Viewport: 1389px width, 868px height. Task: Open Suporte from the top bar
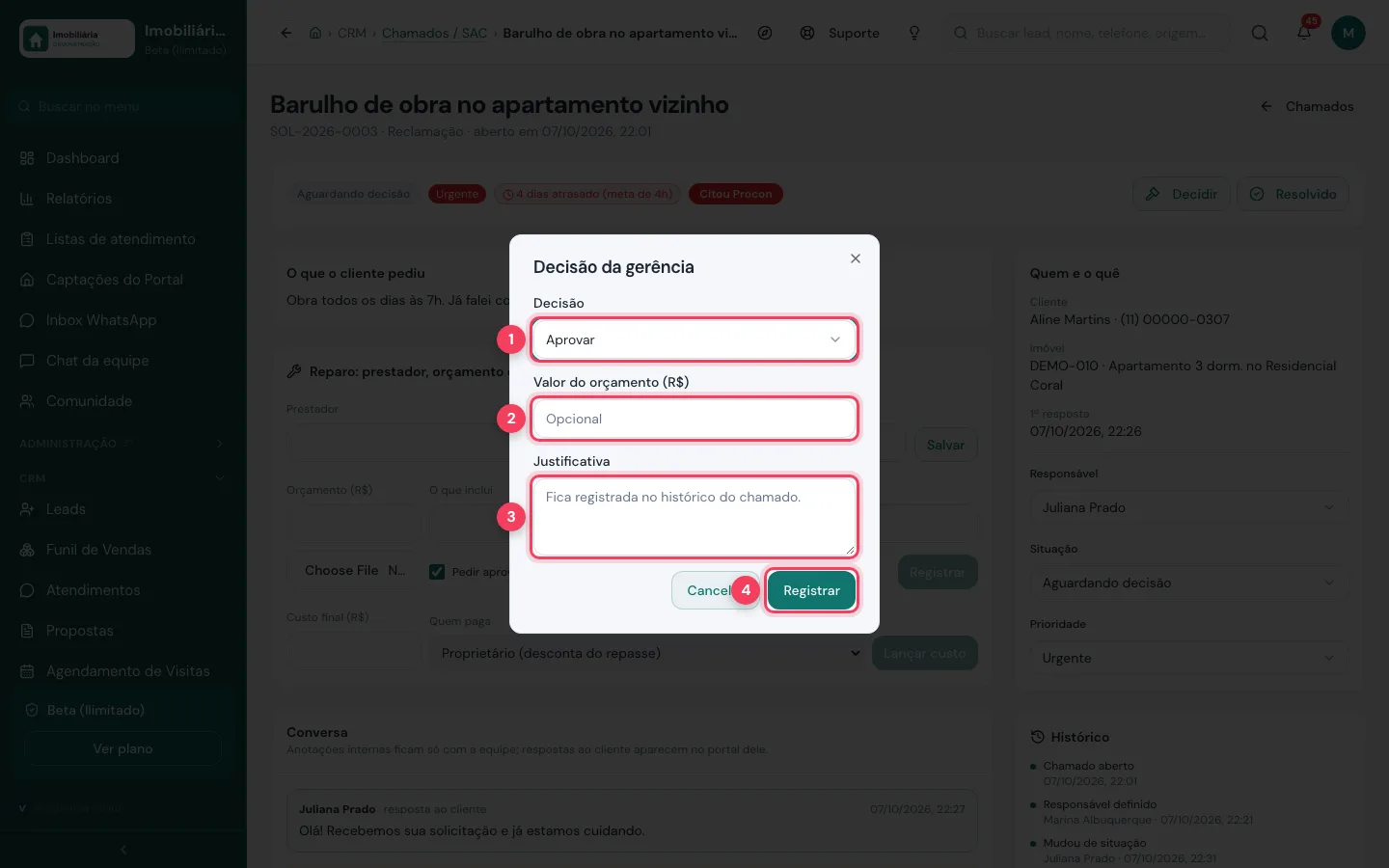pyautogui.click(x=840, y=33)
